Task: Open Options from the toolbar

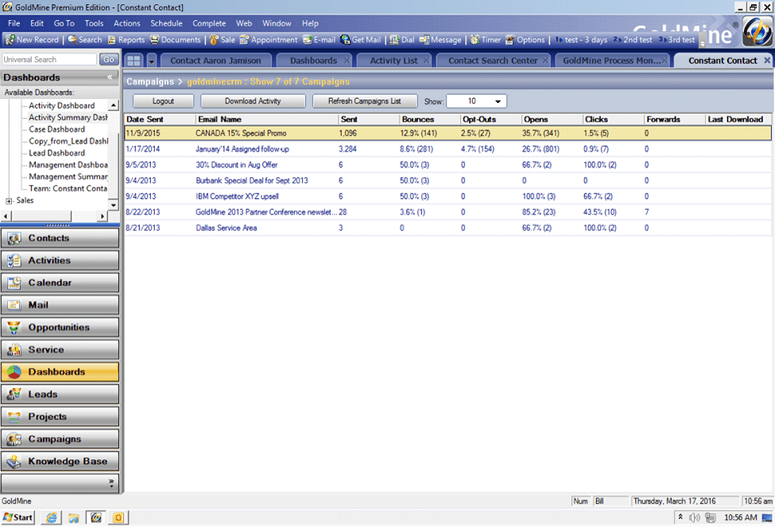Action: (525, 40)
